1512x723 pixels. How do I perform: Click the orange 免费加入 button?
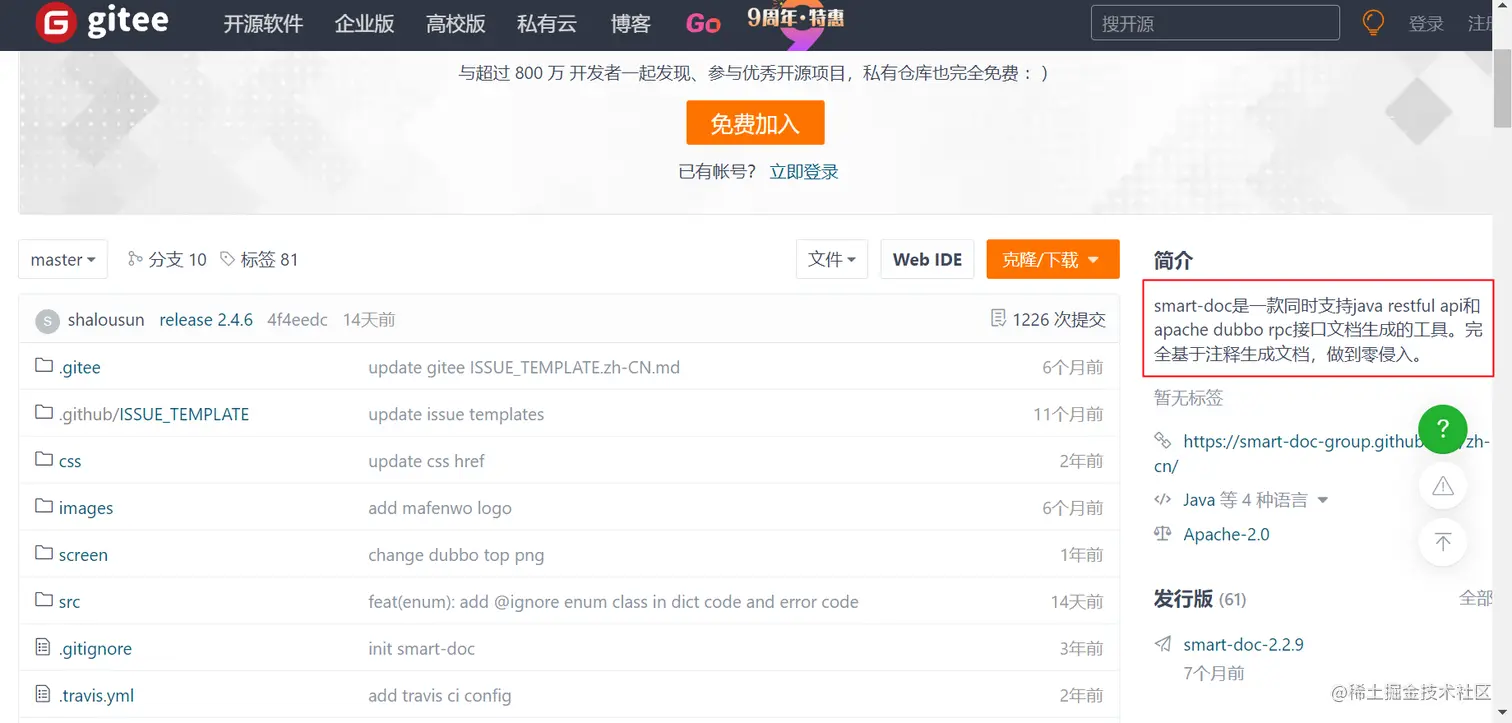click(x=755, y=123)
